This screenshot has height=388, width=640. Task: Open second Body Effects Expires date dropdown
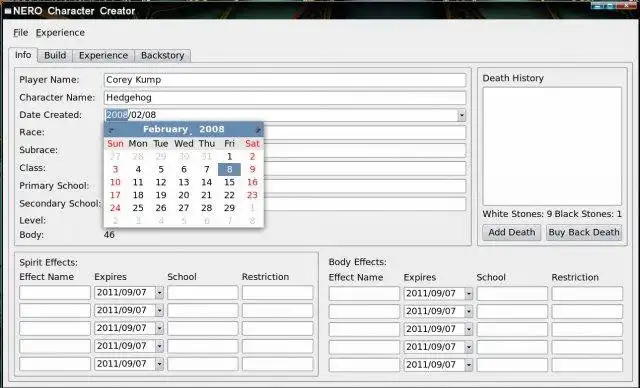coord(469,311)
